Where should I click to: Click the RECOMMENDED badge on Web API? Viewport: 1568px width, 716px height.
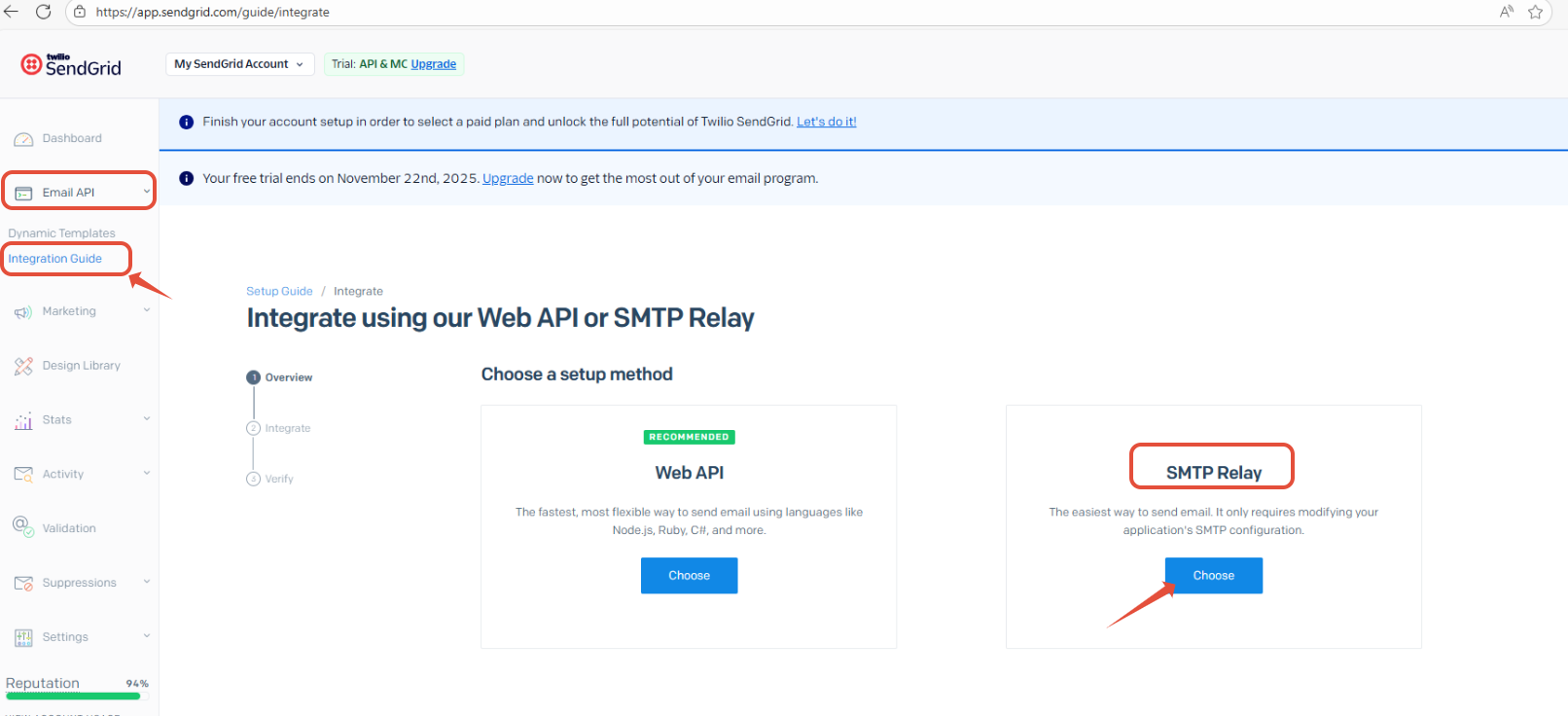coord(689,437)
